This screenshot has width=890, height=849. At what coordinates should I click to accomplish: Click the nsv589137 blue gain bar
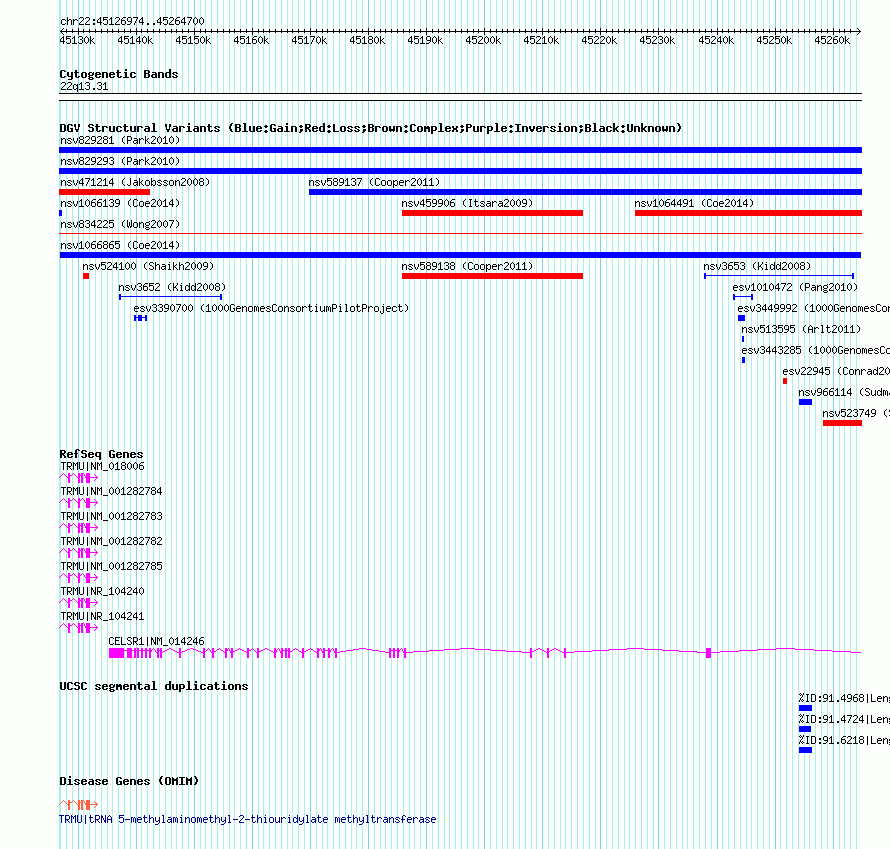(585, 192)
